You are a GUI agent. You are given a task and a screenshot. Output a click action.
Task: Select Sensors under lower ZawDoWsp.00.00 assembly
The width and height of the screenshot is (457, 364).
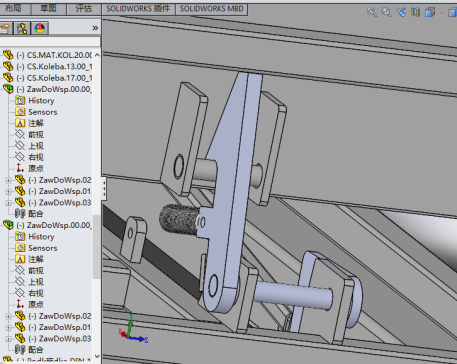click(36, 248)
